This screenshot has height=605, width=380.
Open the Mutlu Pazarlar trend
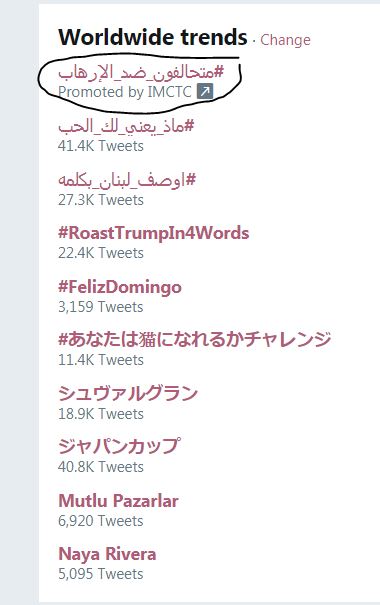118,501
